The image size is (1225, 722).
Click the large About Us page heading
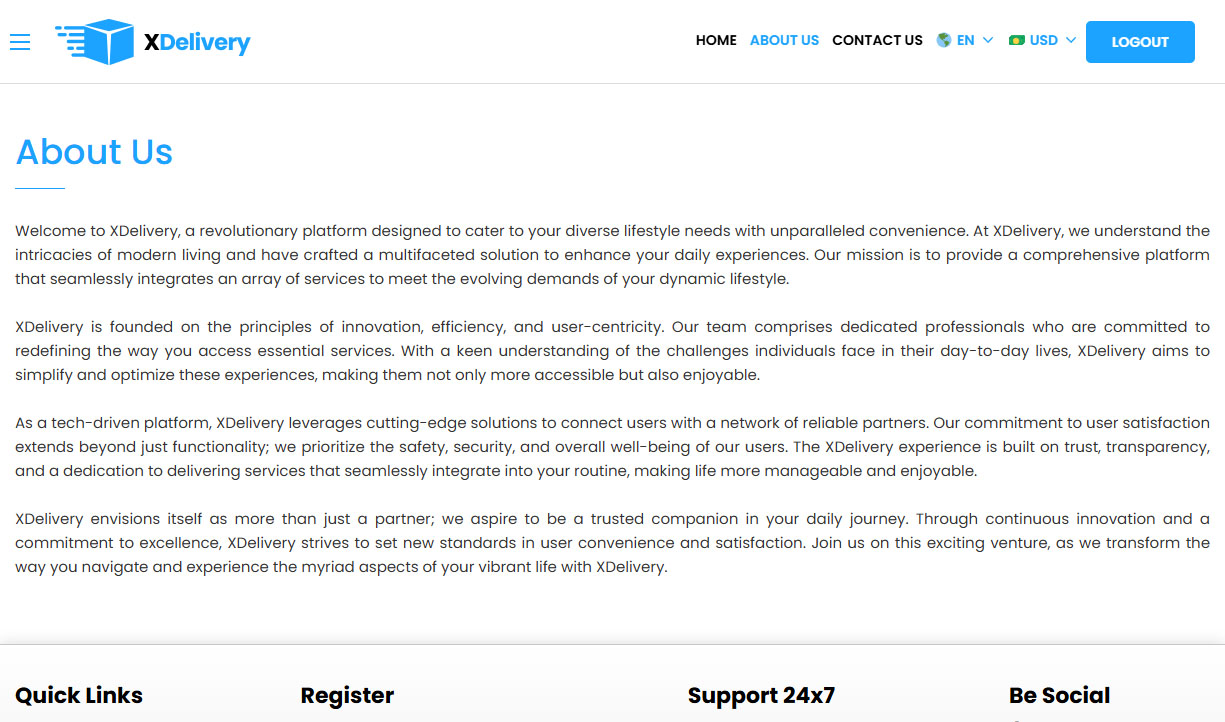[x=94, y=152]
